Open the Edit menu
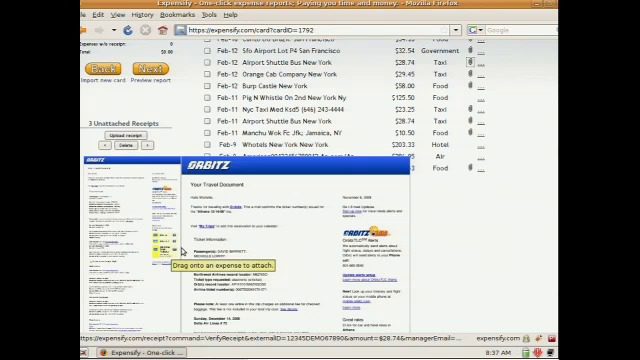Screen dimensions: 640x360 (x=98, y=15)
